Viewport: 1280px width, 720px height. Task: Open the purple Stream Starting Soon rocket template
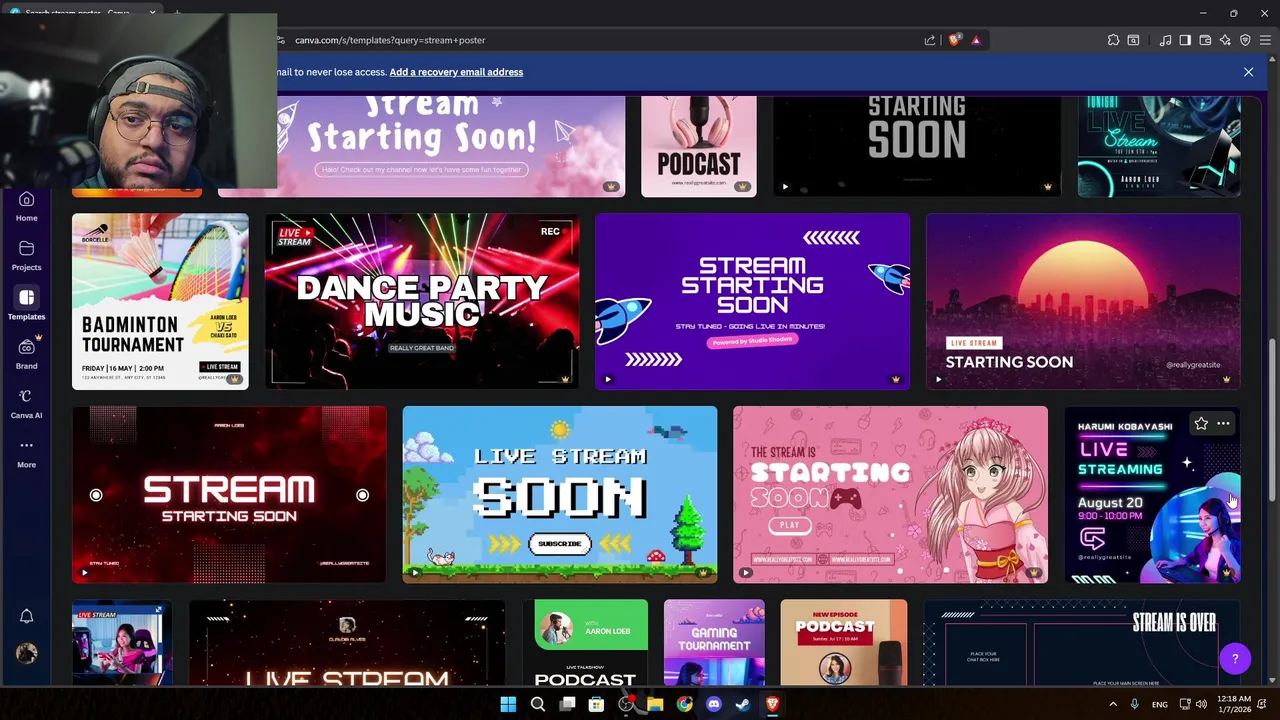pos(752,301)
